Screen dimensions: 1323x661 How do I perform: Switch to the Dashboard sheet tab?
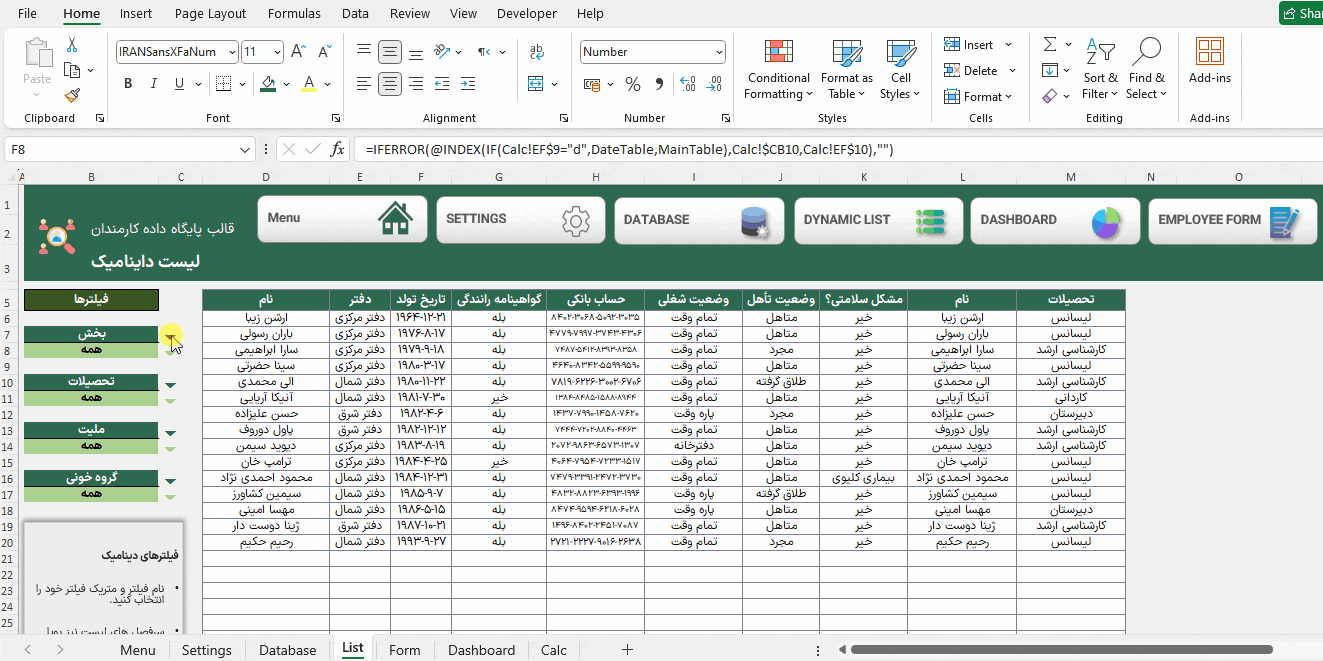click(481, 650)
